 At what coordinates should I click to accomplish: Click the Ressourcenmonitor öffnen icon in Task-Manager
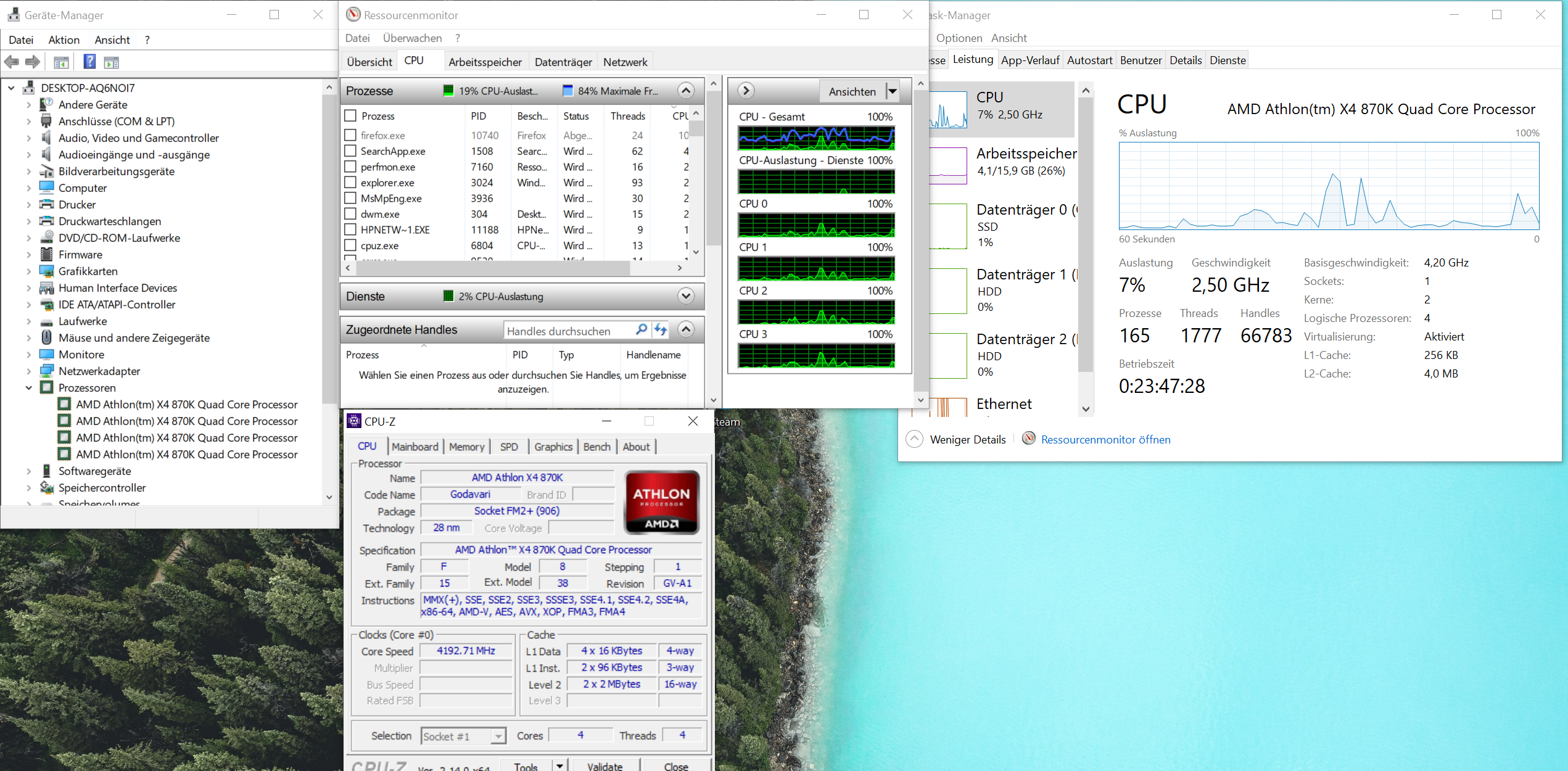[1029, 439]
